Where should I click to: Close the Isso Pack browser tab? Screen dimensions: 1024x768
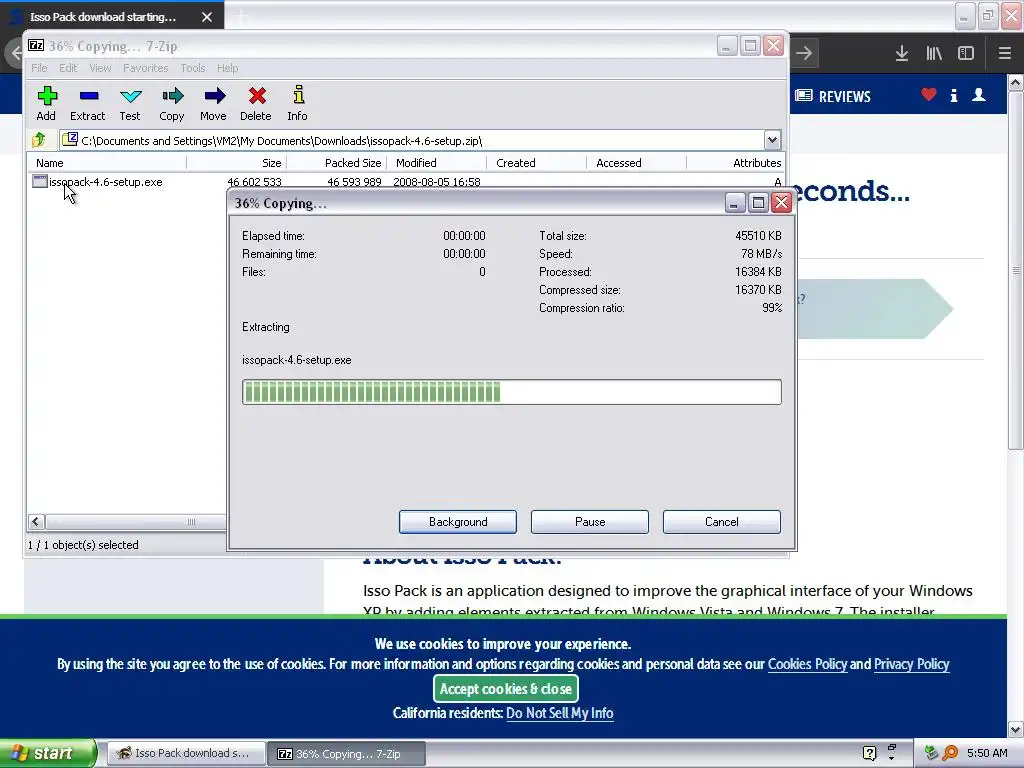[x=206, y=17]
